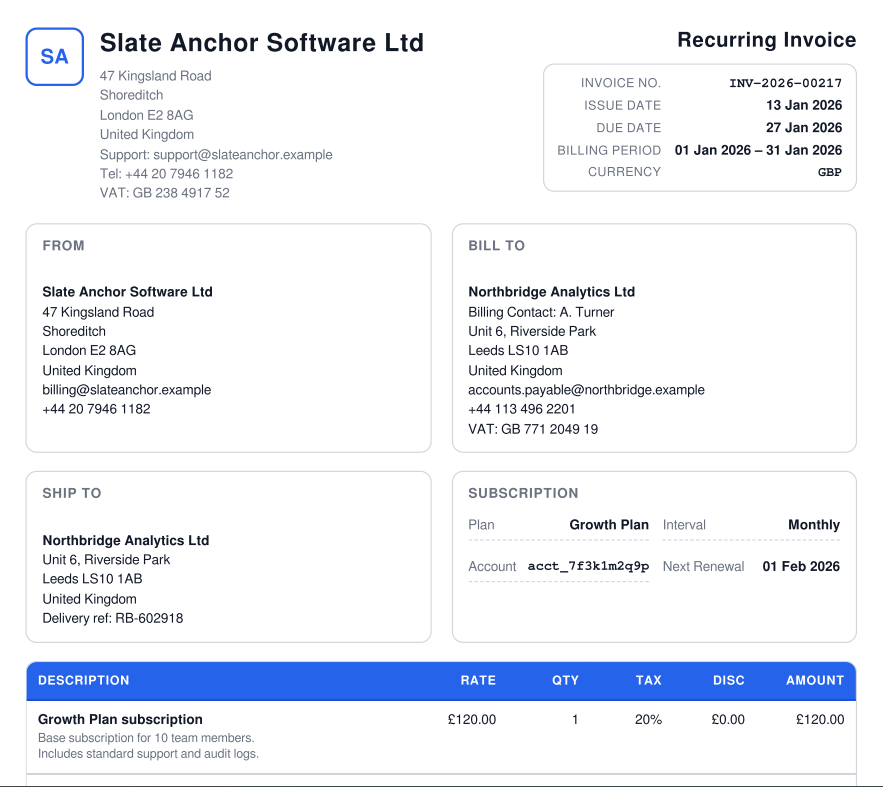Click the Next Renewal date 01 Feb 2026
The width and height of the screenshot is (883, 787).
800,567
